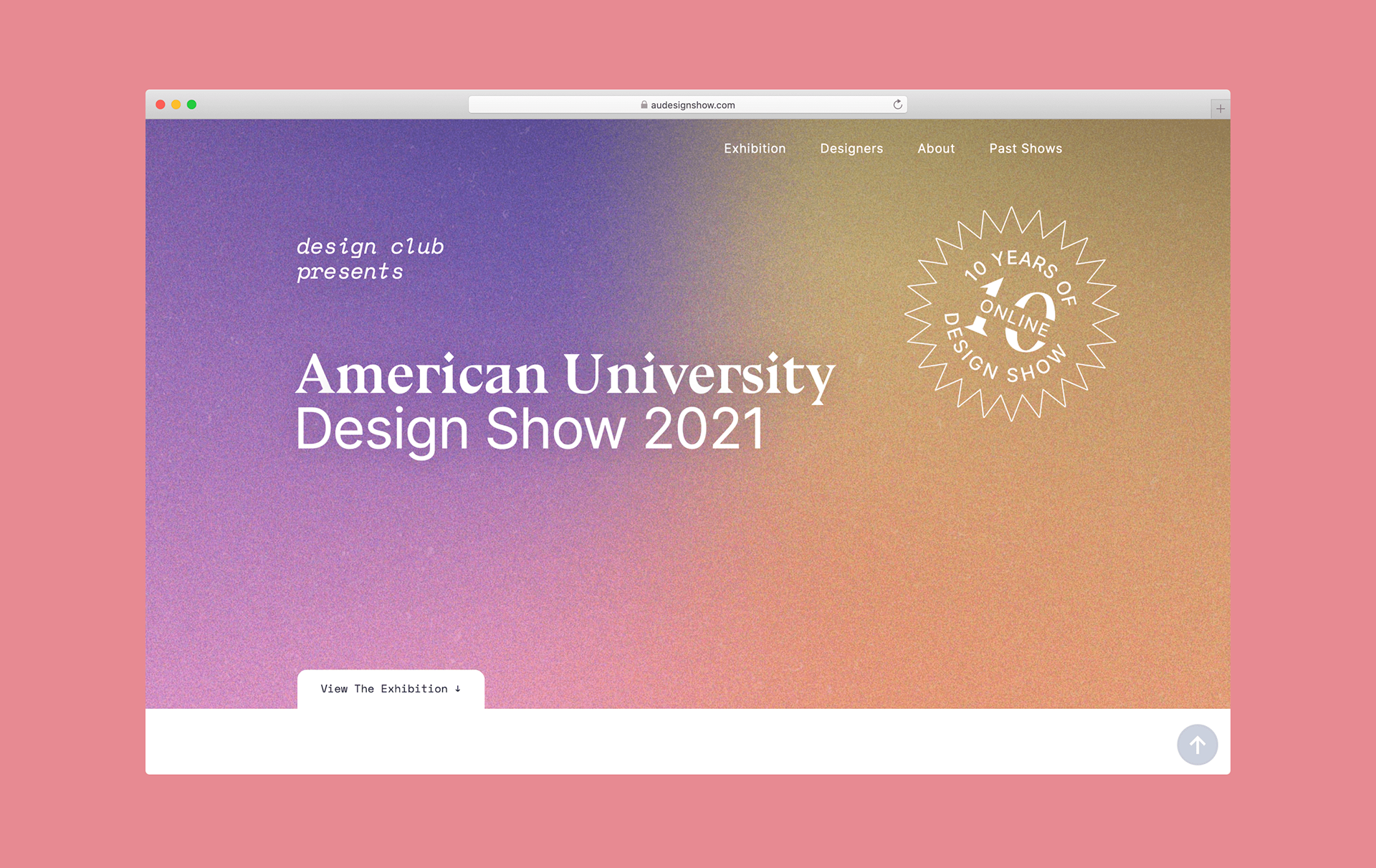Viewport: 1376px width, 868px height.
Task: Click the 'design club presents' text
Action: 371,259
